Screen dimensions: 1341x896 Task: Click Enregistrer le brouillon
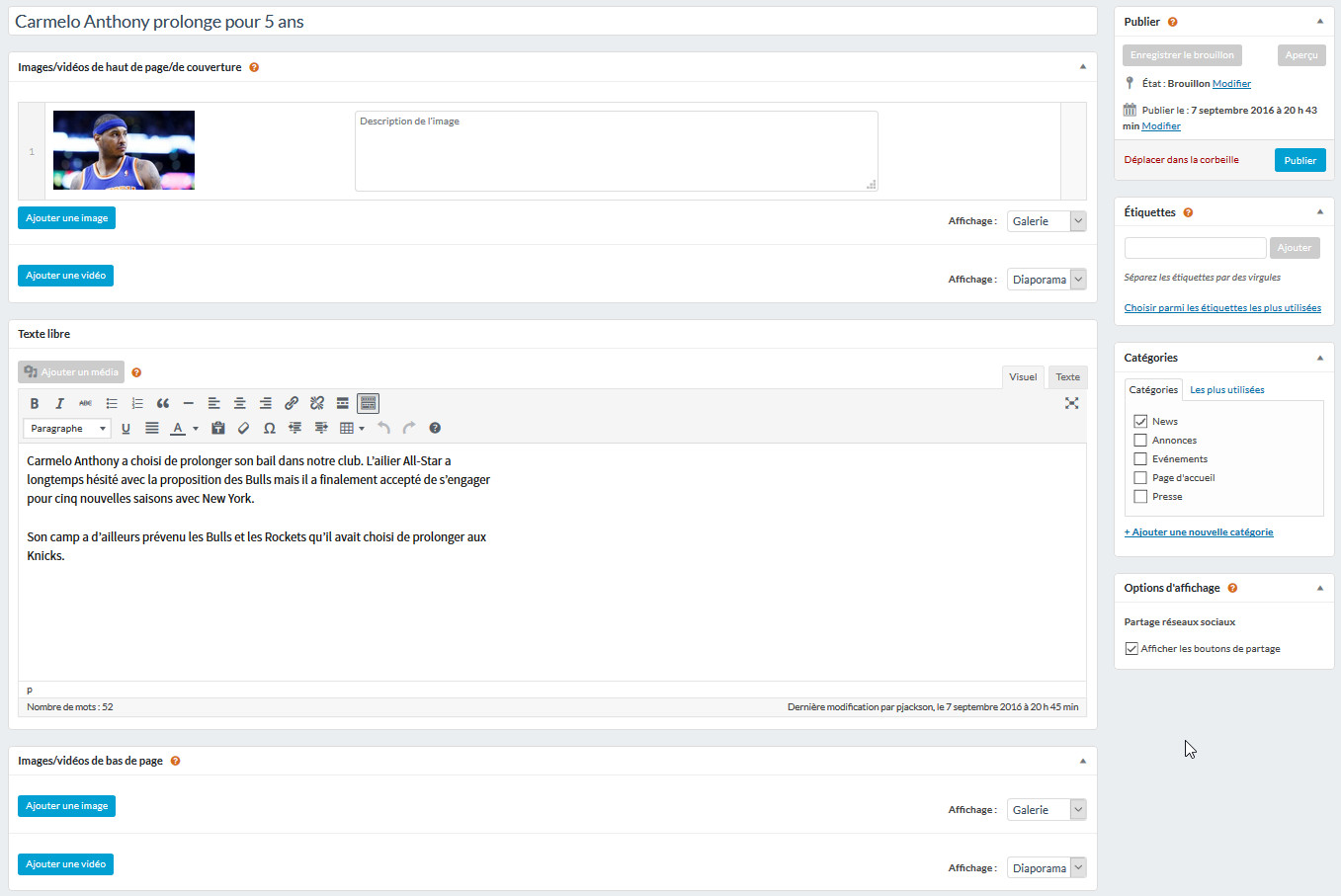point(1182,55)
